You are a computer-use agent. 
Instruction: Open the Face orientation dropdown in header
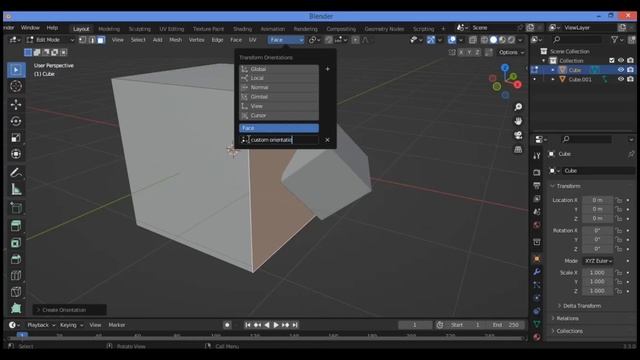tap(286, 40)
